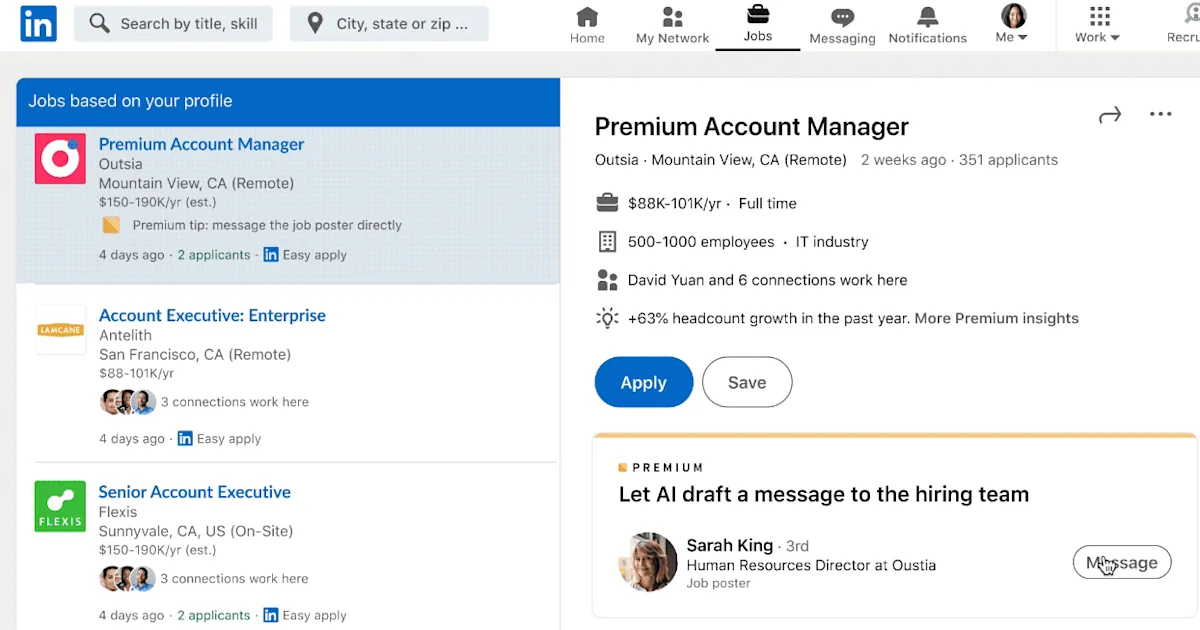Viewport: 1200px width, 630px height.
Task: Click the share arrow on the Premium Account Manager posting
Action: pos(1110,114)
